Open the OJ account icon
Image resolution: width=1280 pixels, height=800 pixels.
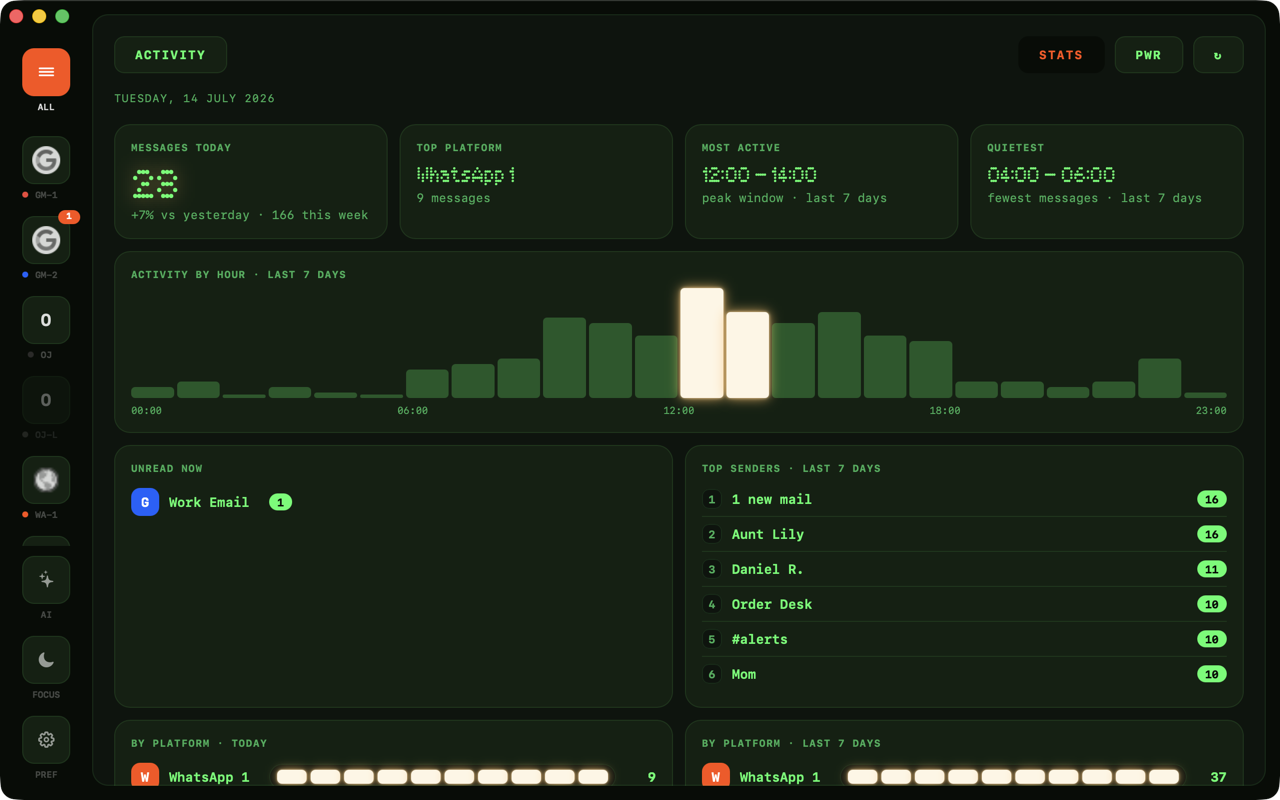pos(46,320)
